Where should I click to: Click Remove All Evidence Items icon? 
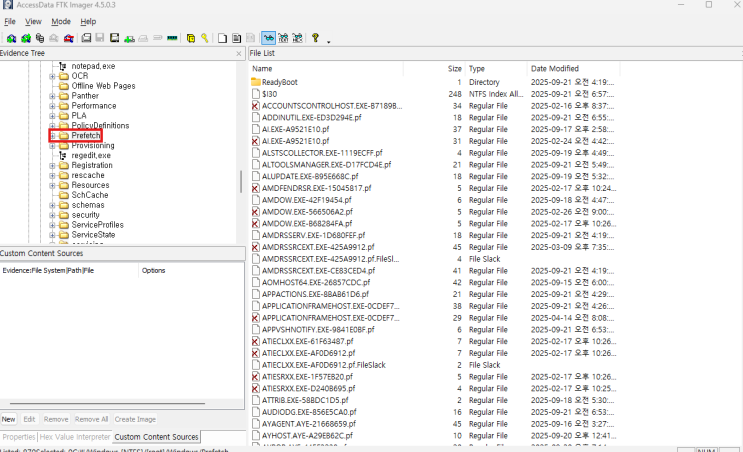coord(69,38)
